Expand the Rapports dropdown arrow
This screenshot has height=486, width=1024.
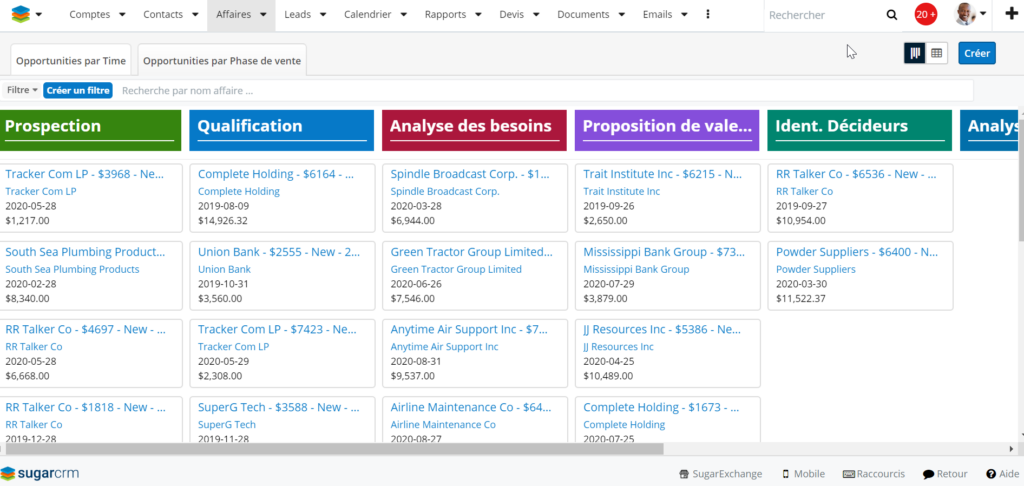tap(478, 15)
